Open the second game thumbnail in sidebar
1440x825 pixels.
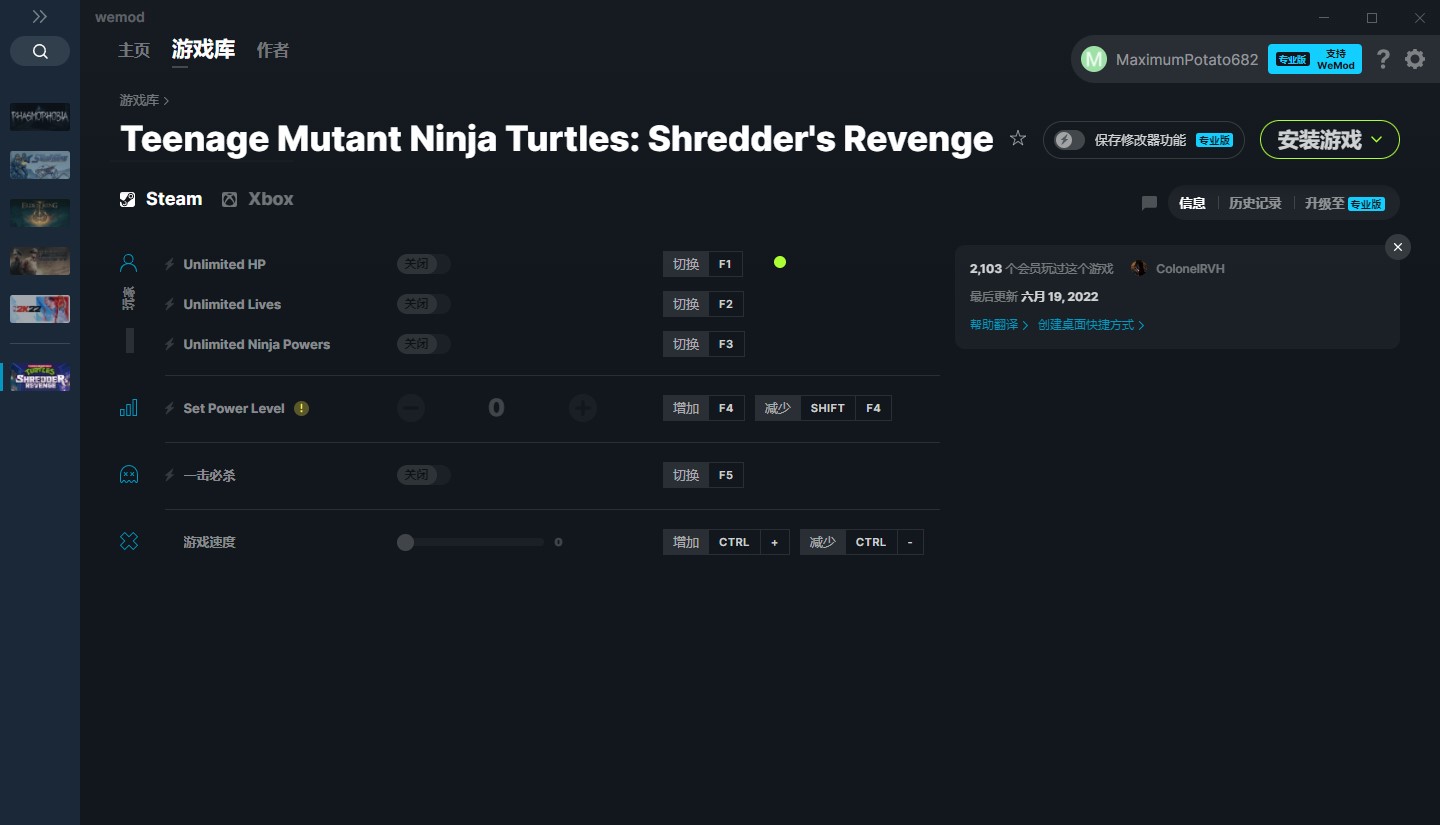pyautogui.click(x=40, y=165)
